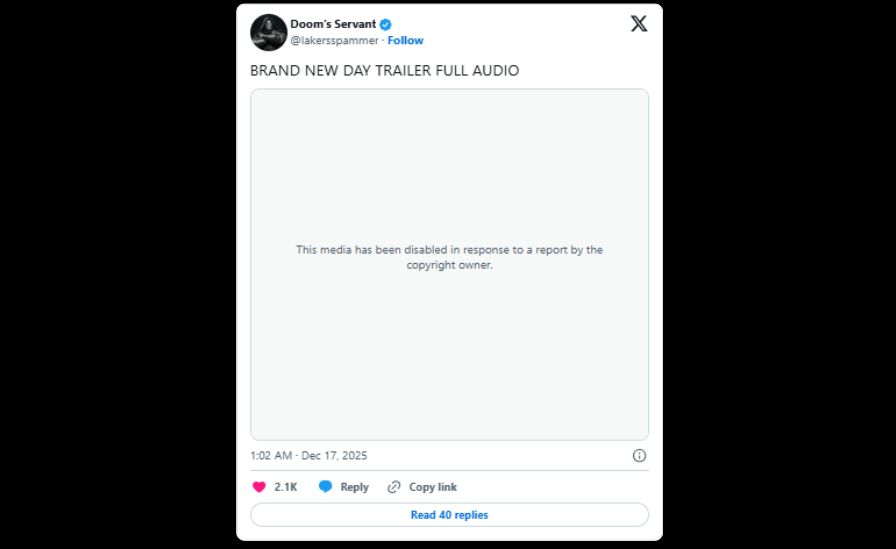Viewport: 896px width, 549px height.
Task: Click the 2.1K likes count
Action: [x=286, y=487]
